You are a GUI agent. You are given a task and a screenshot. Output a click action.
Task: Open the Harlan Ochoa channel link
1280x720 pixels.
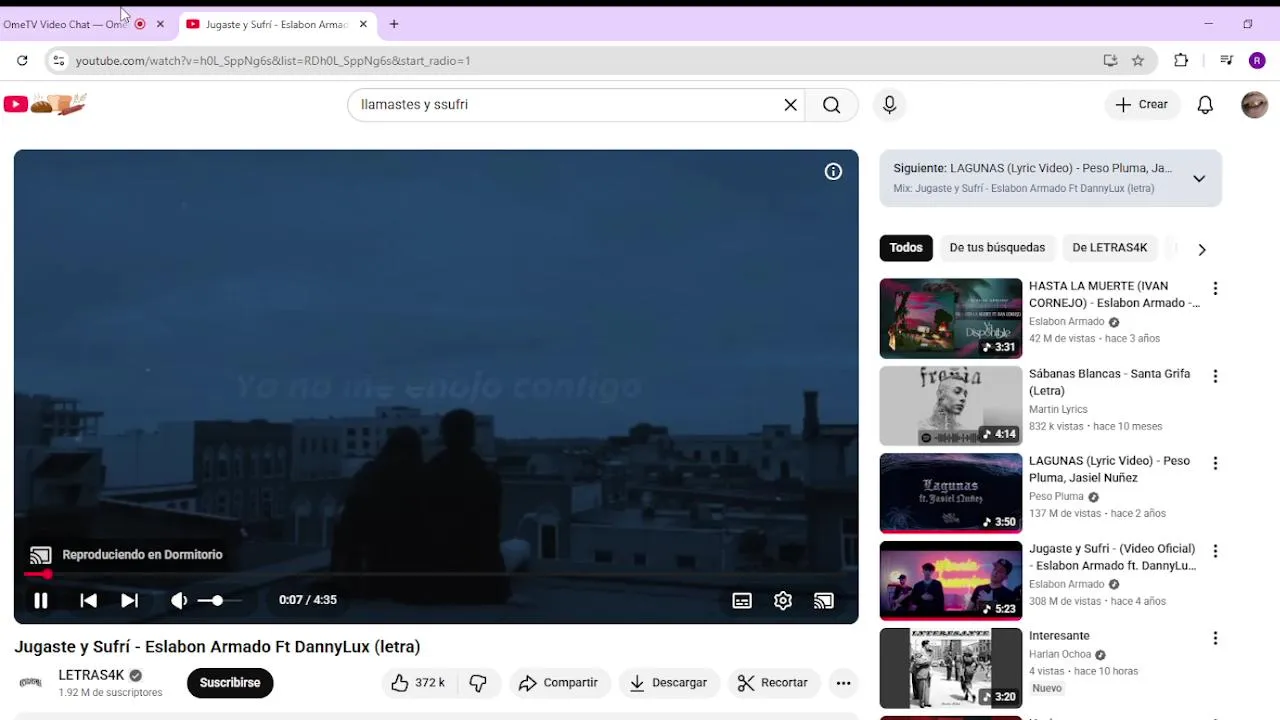pos(1060,655)
